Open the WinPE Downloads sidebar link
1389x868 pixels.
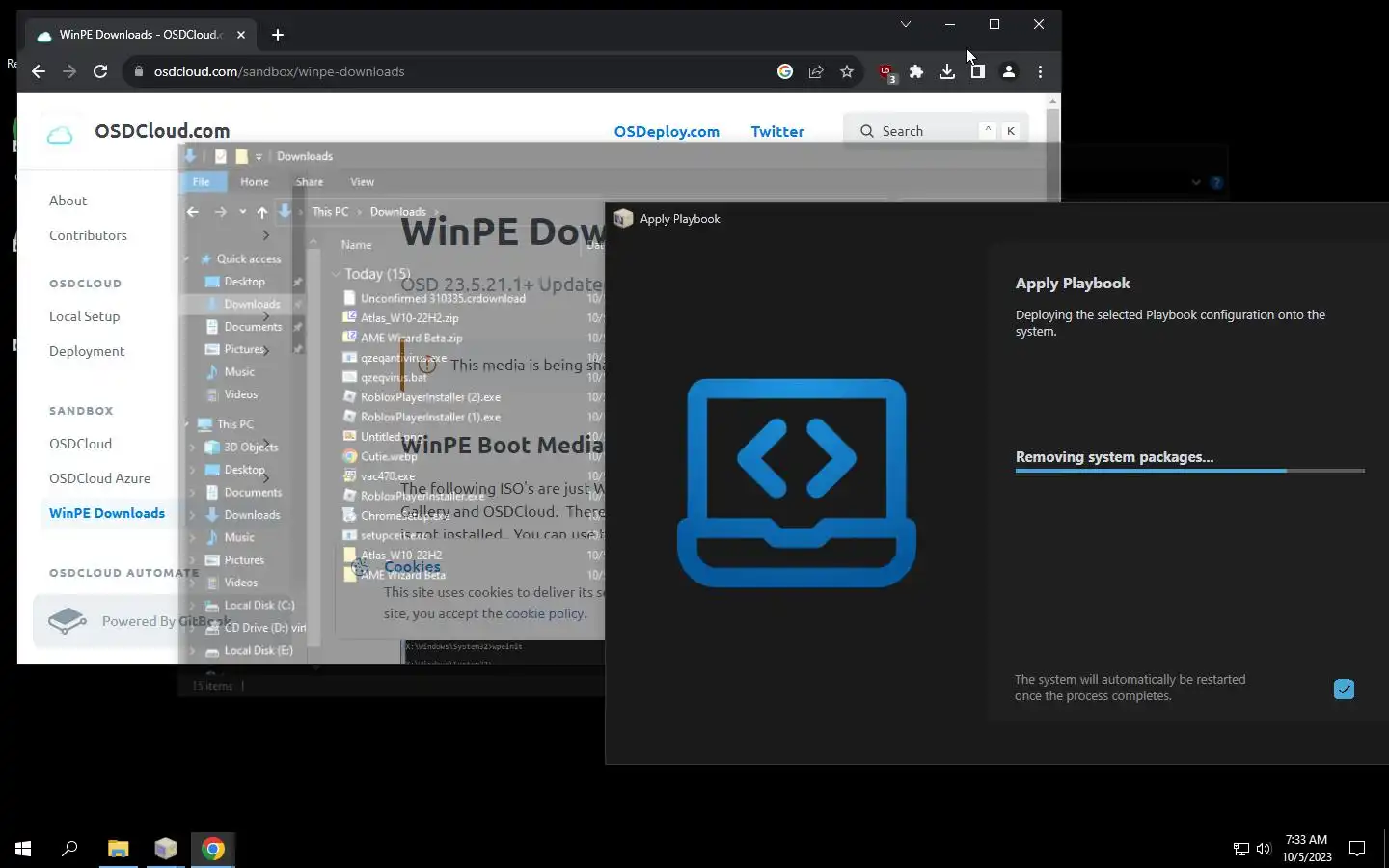[107, 513]
